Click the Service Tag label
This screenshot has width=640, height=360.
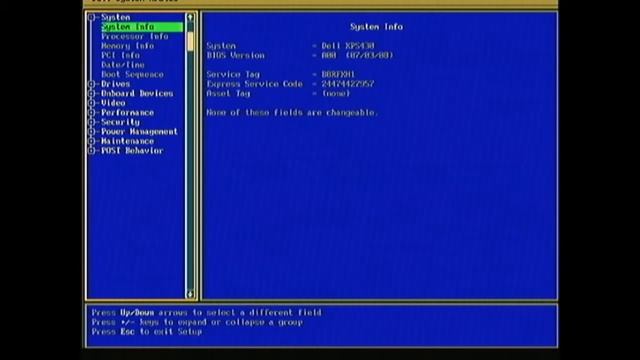tap(233, 74)
